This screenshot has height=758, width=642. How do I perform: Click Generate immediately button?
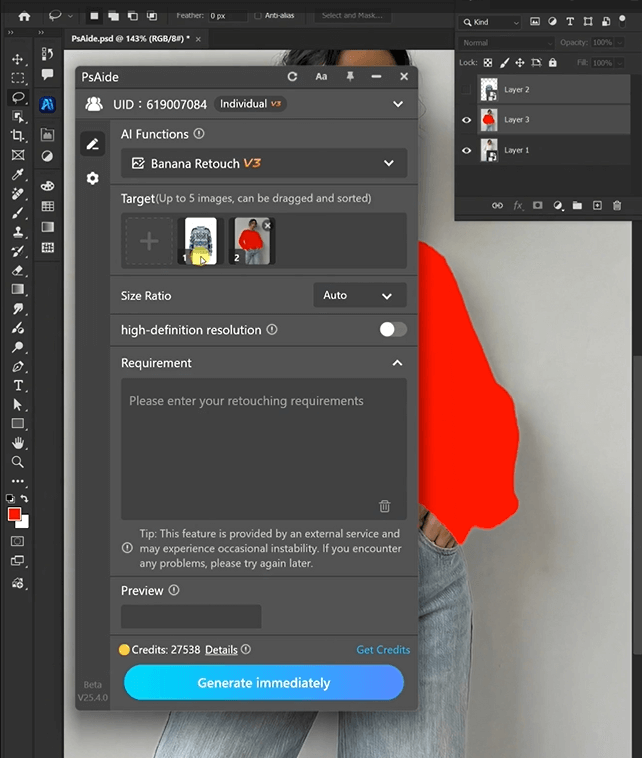coord(263,683)
